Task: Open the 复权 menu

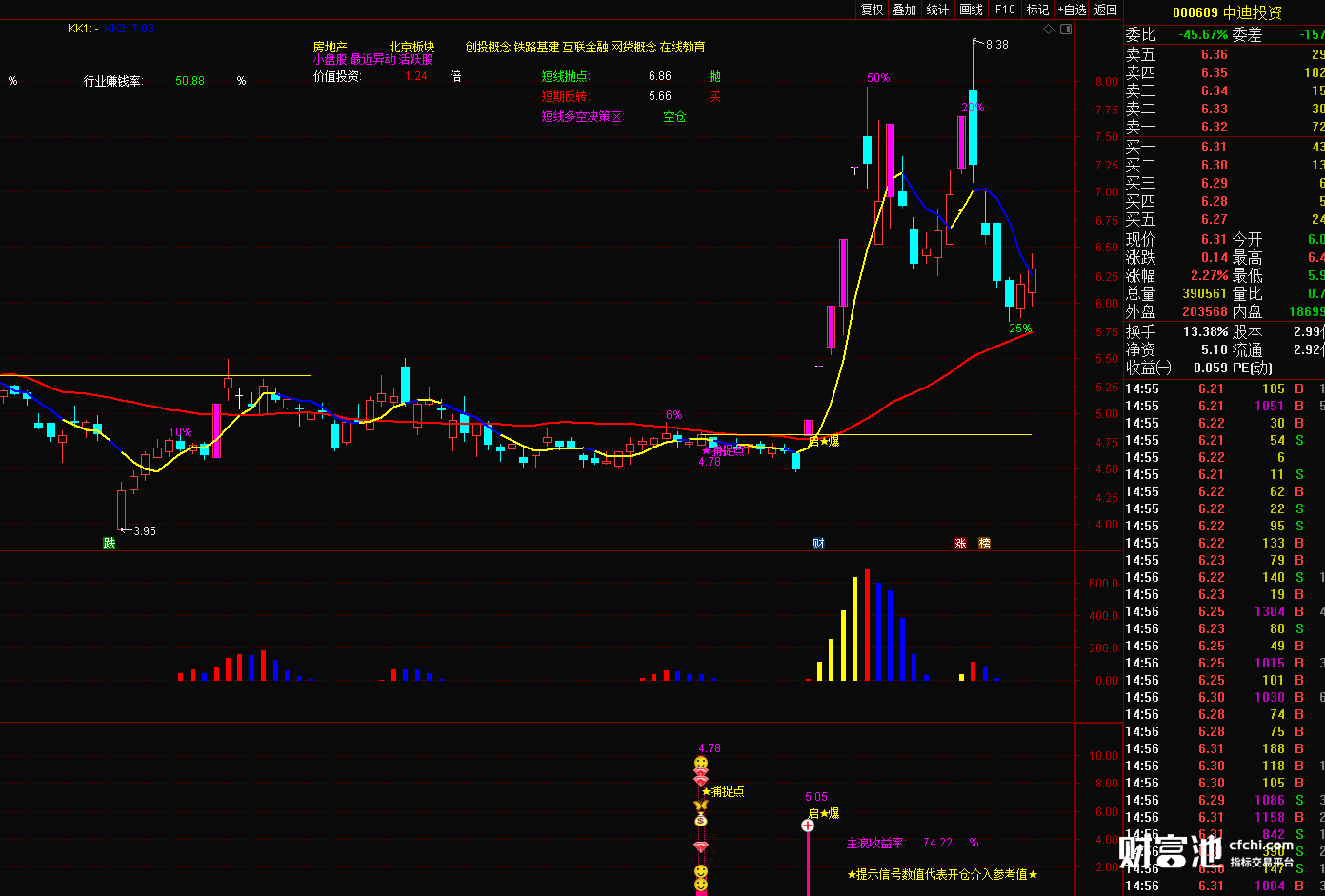Action: [x=872, y=10]
